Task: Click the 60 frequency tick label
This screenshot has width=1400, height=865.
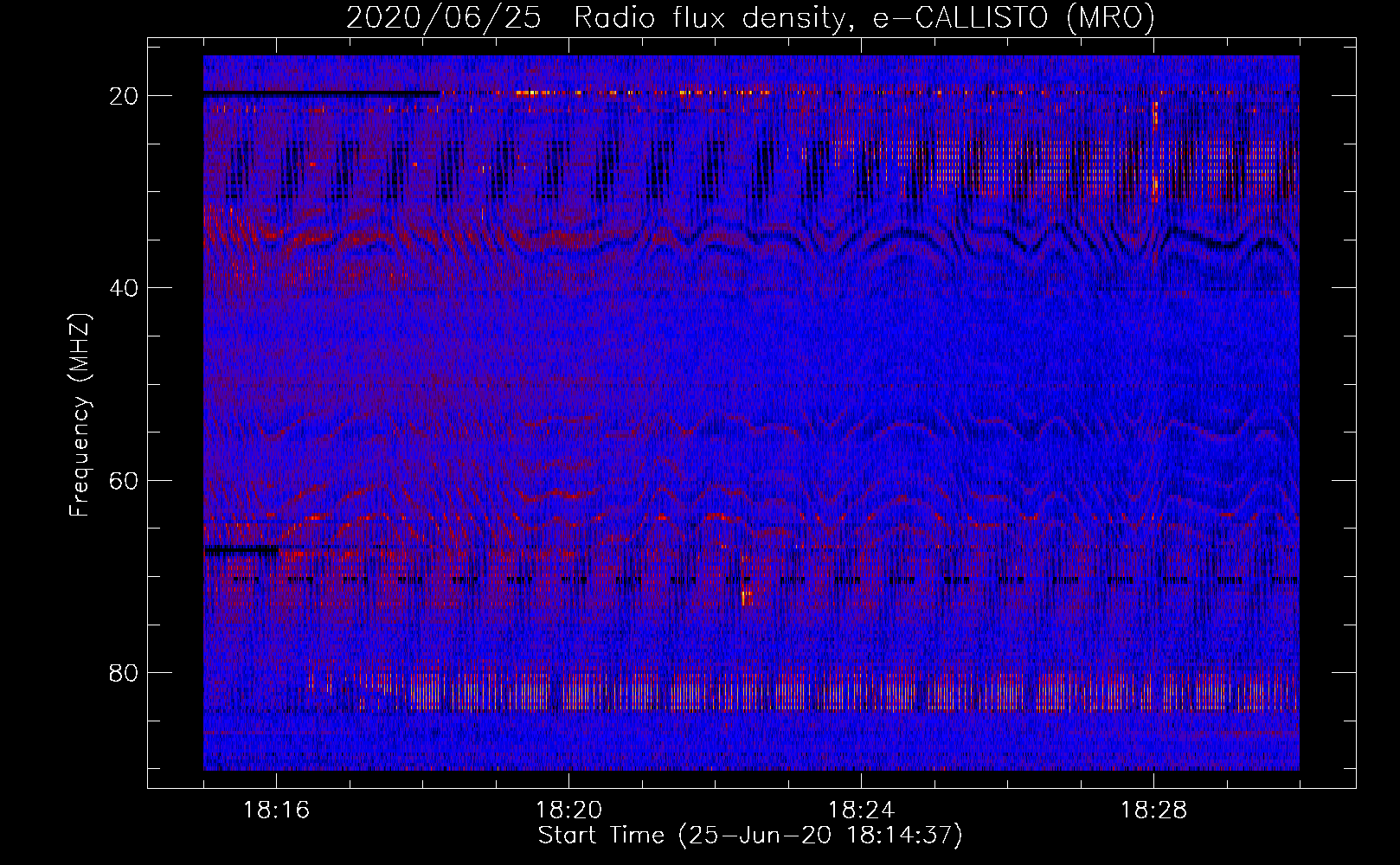Action: click(x=124, y=481)
